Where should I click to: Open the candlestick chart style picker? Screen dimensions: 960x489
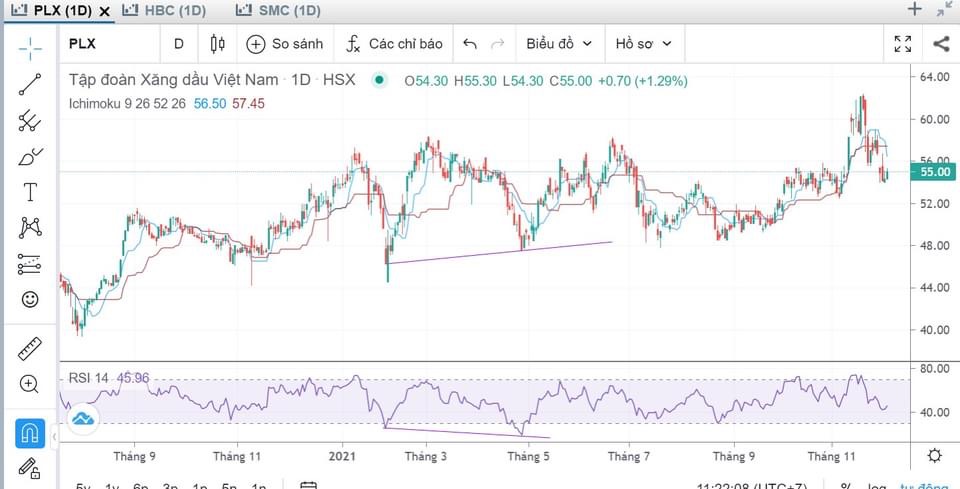[217, 44]
